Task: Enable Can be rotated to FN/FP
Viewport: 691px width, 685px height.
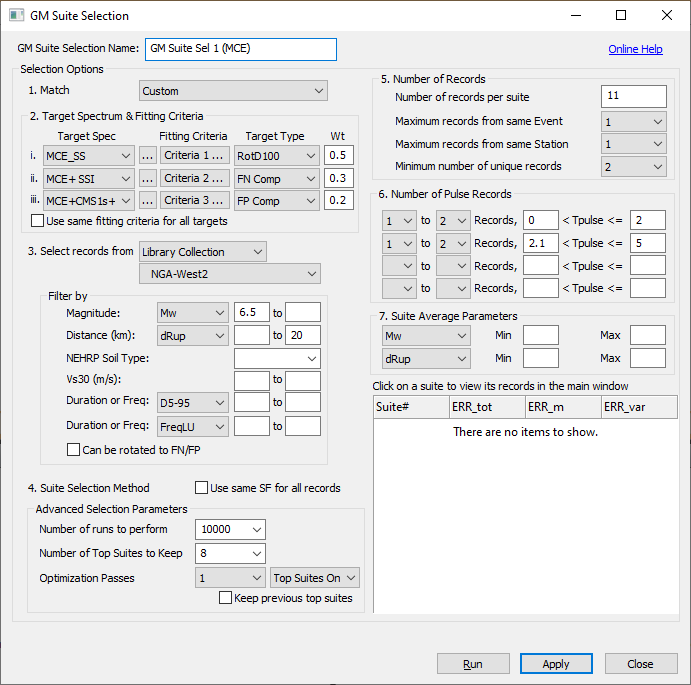Action: point(73,450)
